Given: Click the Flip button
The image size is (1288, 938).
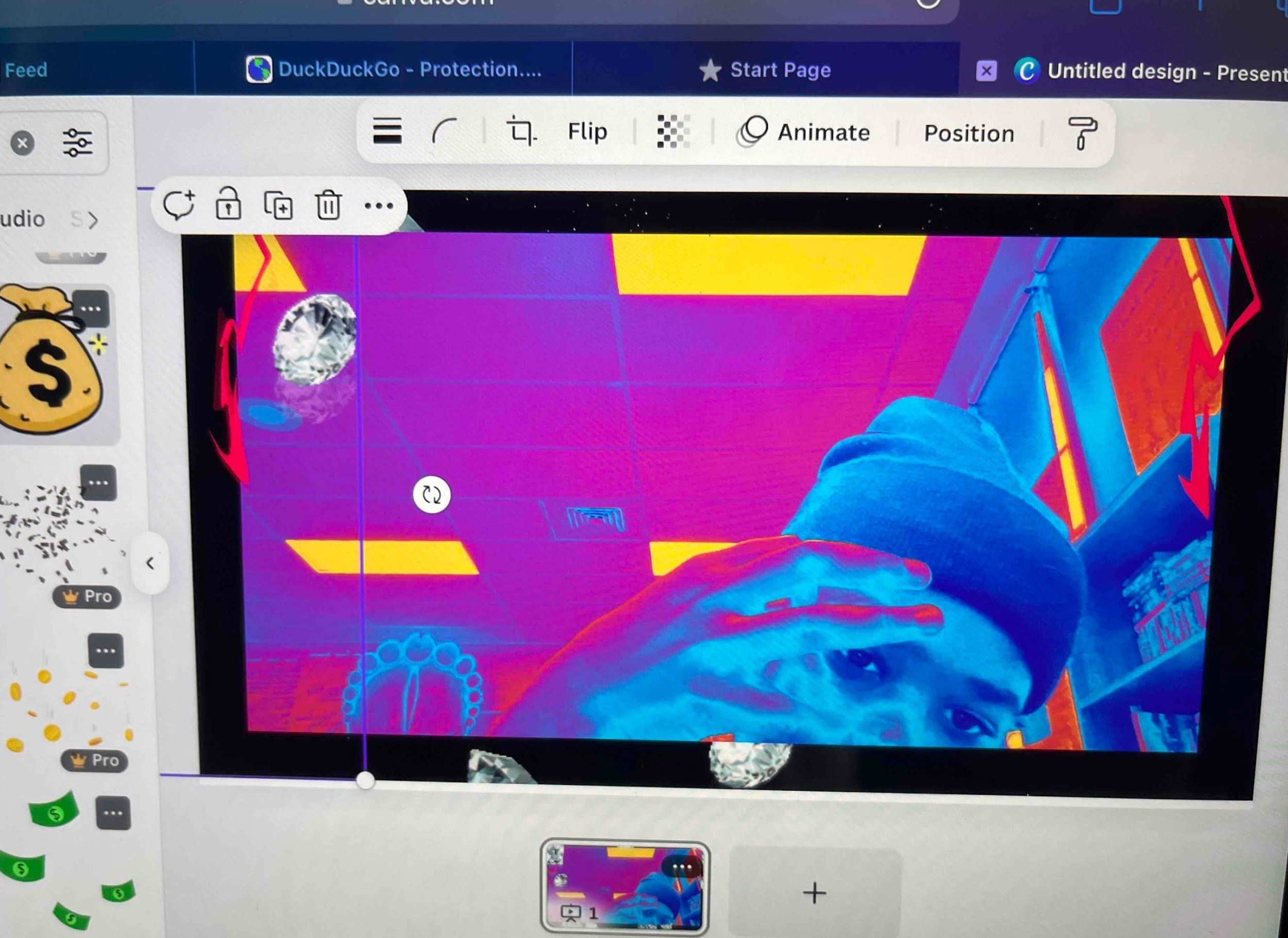Looking at the screenshot, I should (x=587, y=132).
